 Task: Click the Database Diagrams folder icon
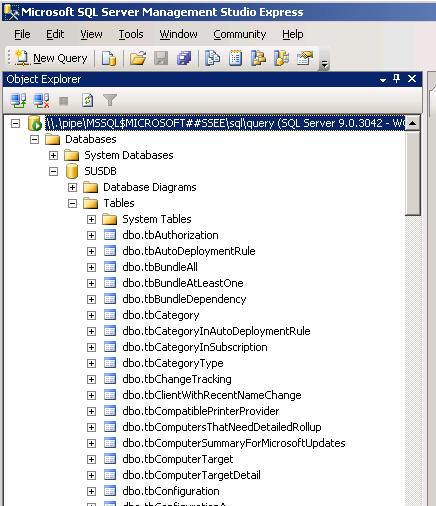pos(90,187)
